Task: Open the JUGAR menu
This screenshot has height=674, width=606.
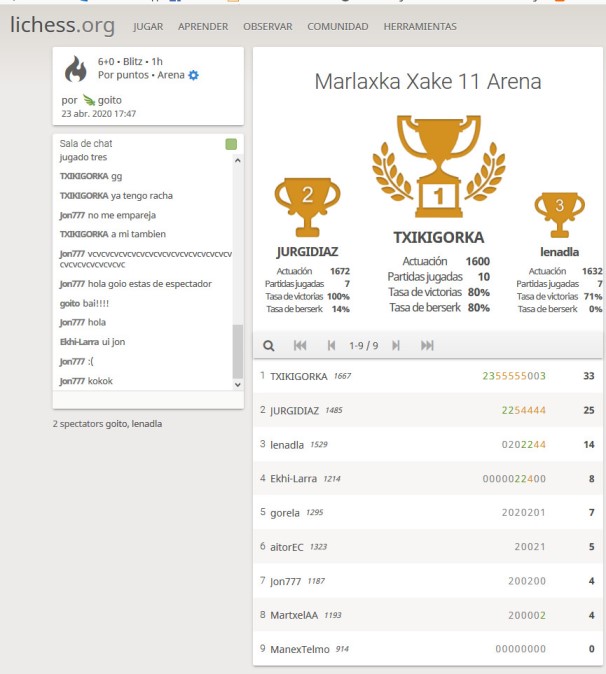Action: tap(148, 27)
